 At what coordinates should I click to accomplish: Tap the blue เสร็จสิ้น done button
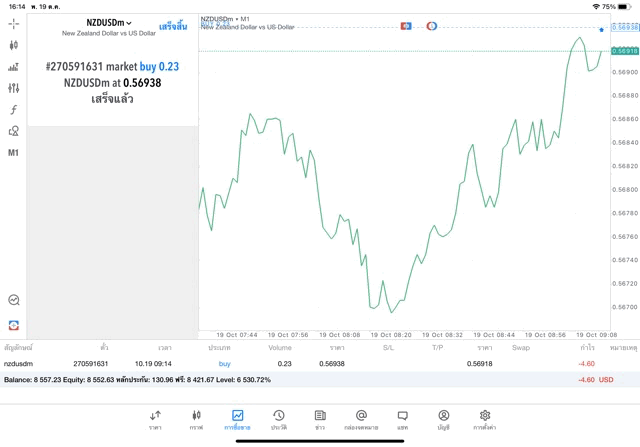coord(173,27)
